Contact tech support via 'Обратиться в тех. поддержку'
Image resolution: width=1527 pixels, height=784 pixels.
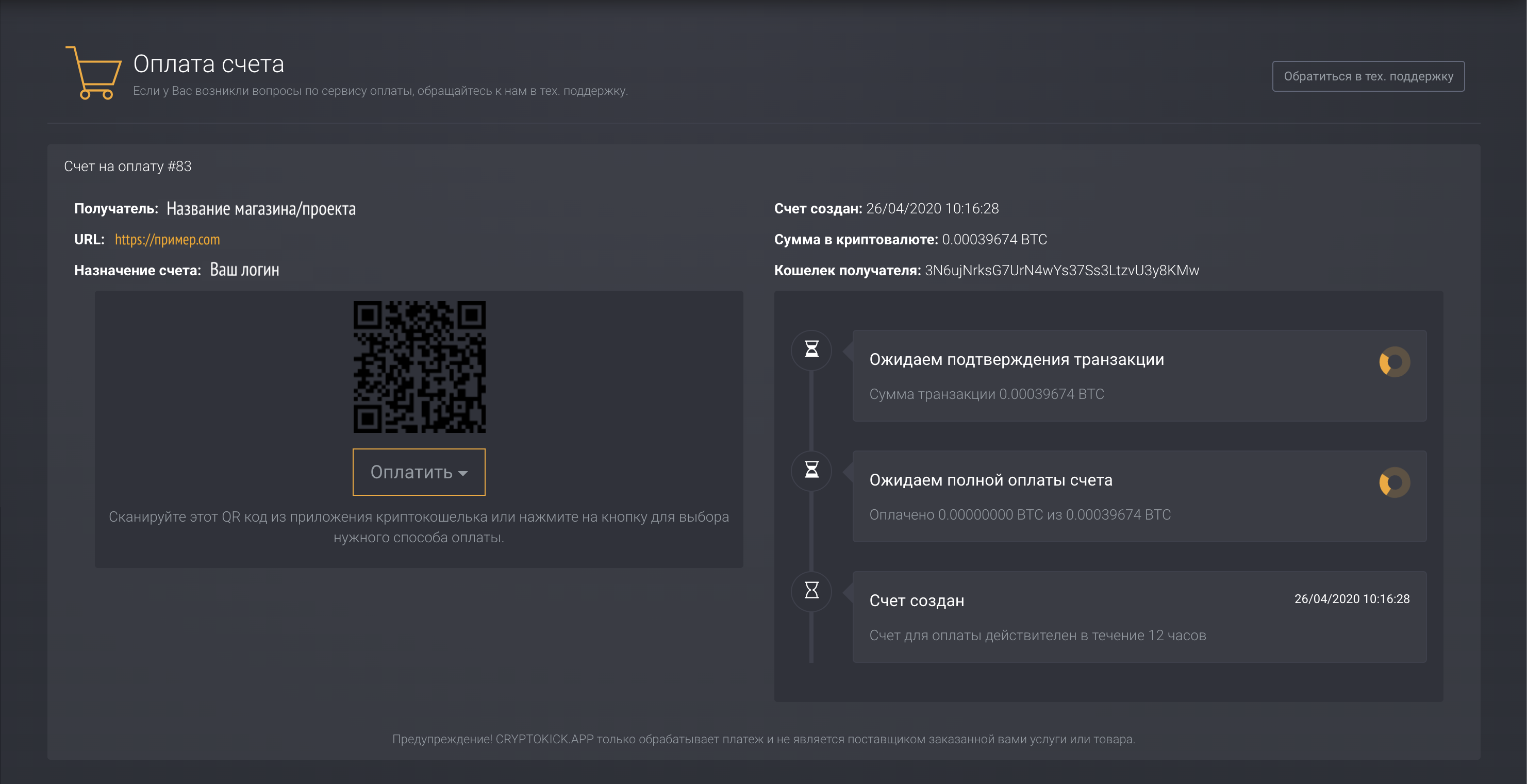pyautogui.click(x=1368, y=76)
